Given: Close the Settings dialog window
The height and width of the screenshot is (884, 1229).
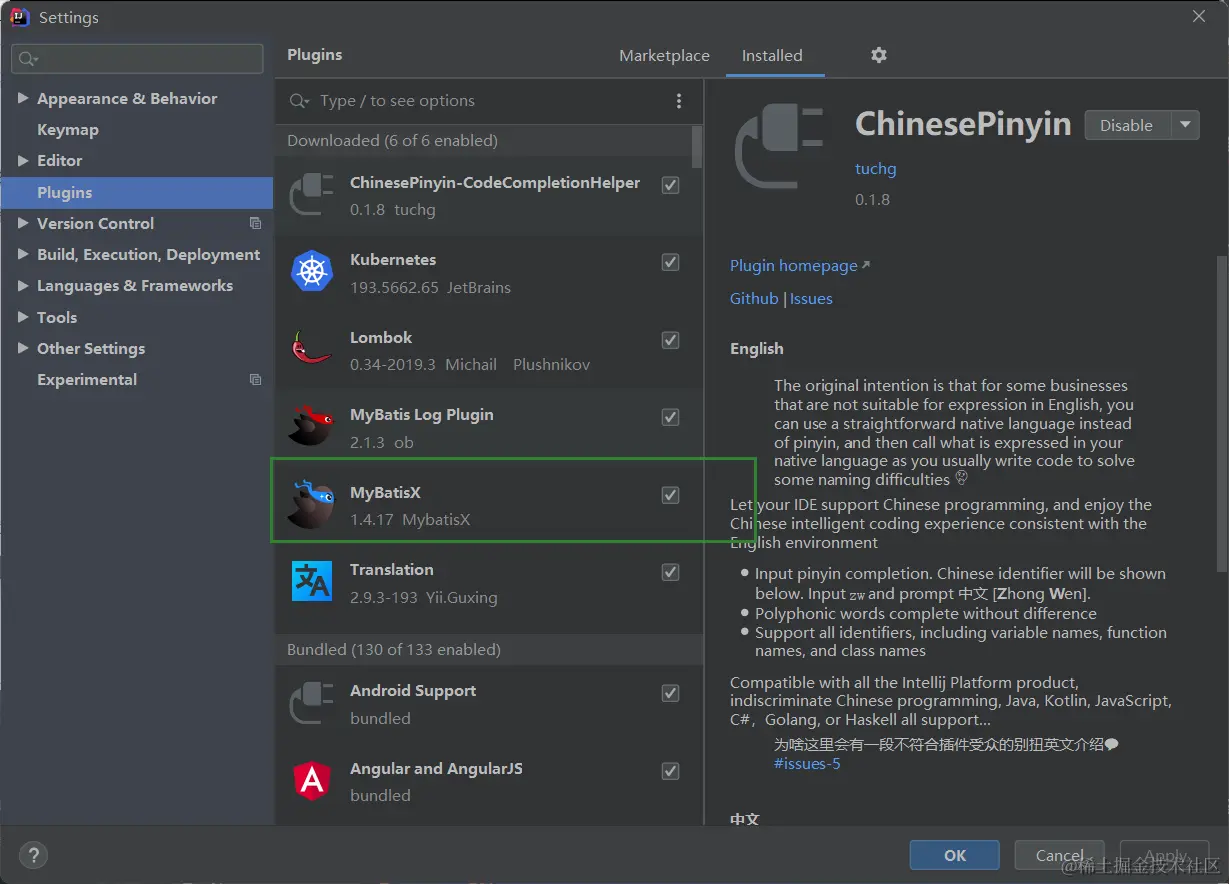Looking at the screenshot, I should [1199, 17].
